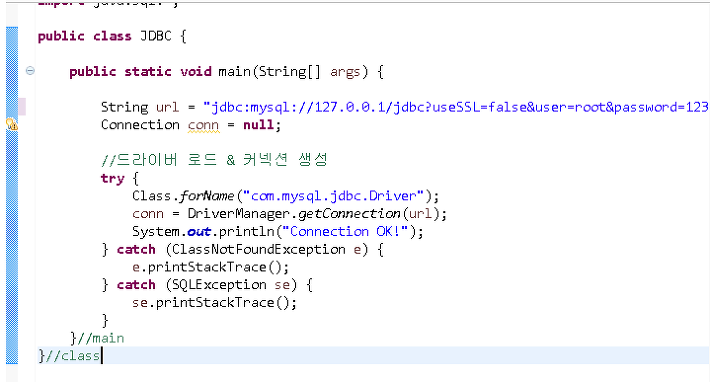Click the JDBC url string literal
The height and width of the screenshot is (382, 710).
[456, 107]
